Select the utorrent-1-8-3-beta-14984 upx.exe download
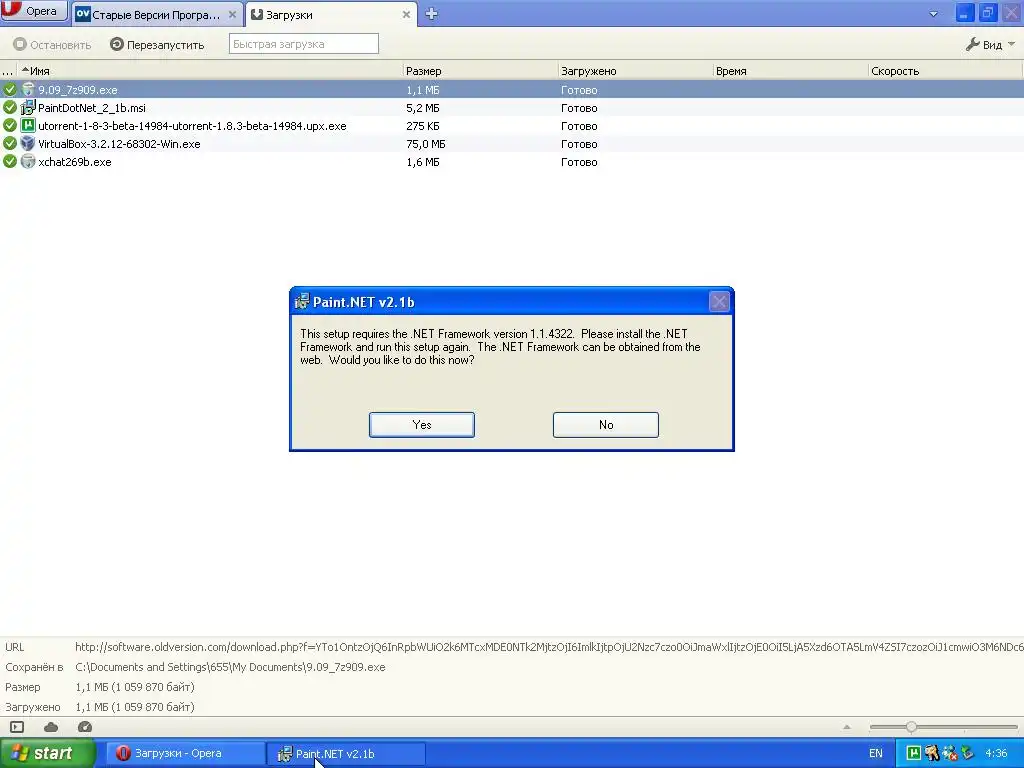Image resolution: width=1024 pixels, height=768 pixels. coord(512,125)
